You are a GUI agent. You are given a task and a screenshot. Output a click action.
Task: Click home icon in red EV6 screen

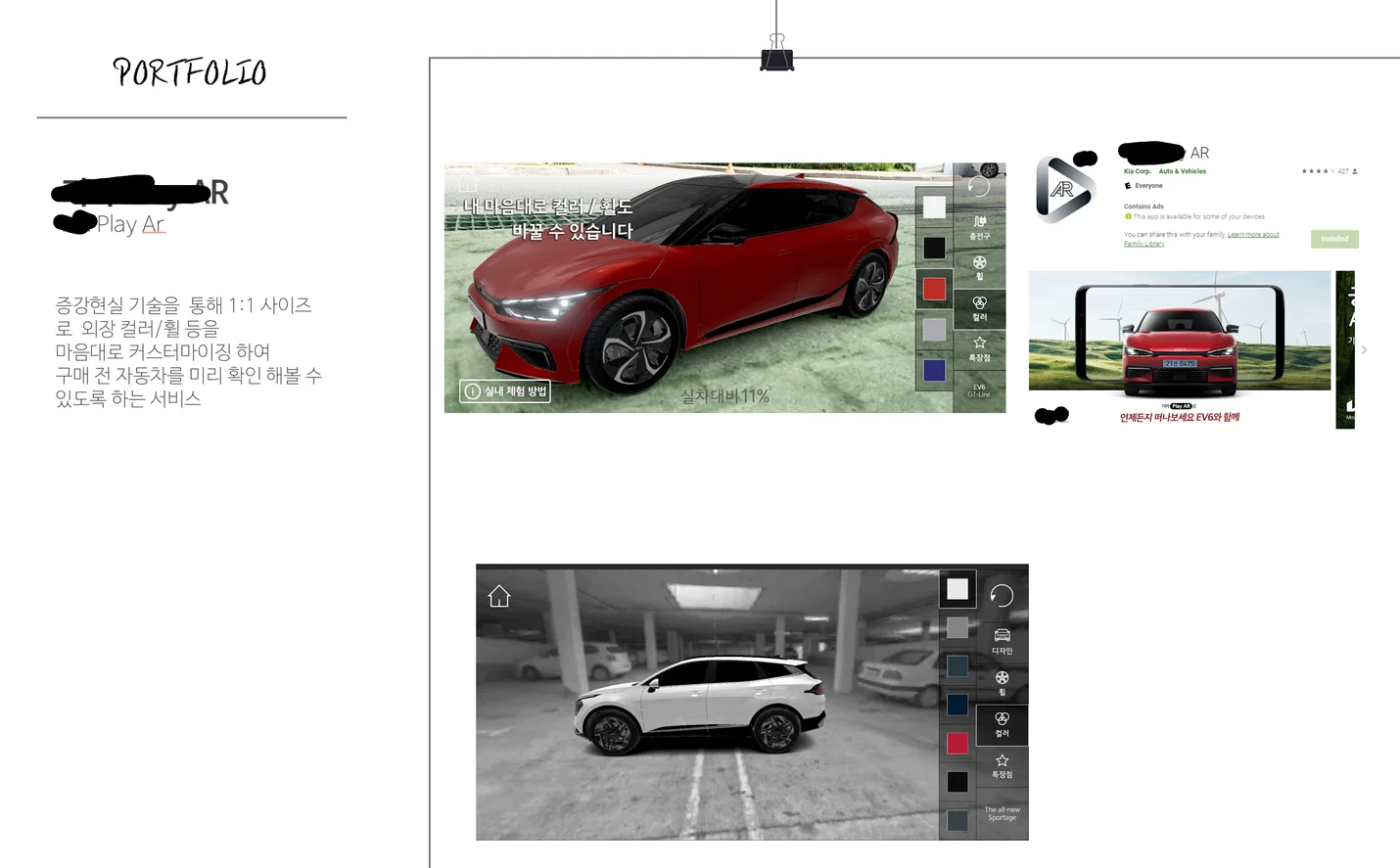click(468, 182)
